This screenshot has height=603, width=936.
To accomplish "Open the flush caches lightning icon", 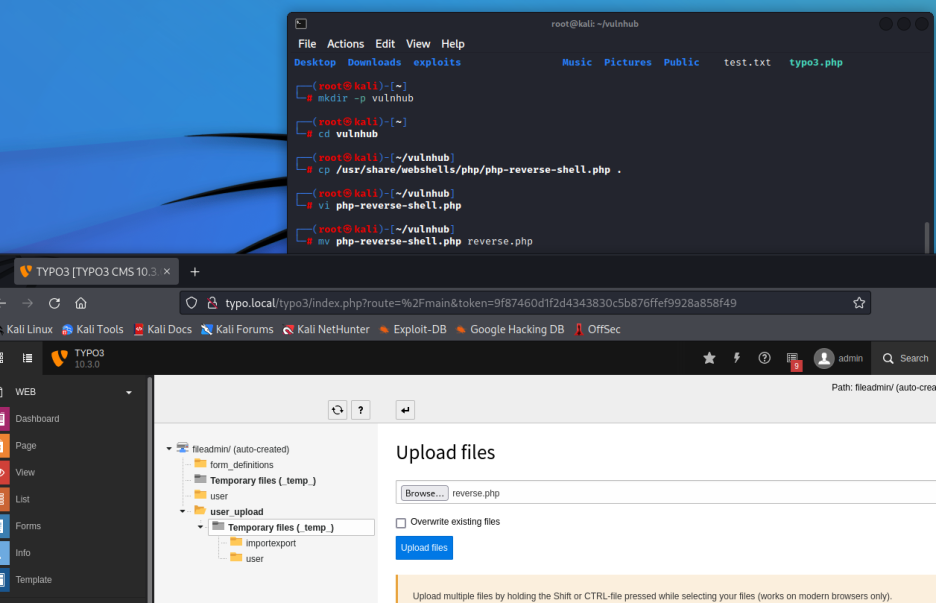I will coord(737,358).
